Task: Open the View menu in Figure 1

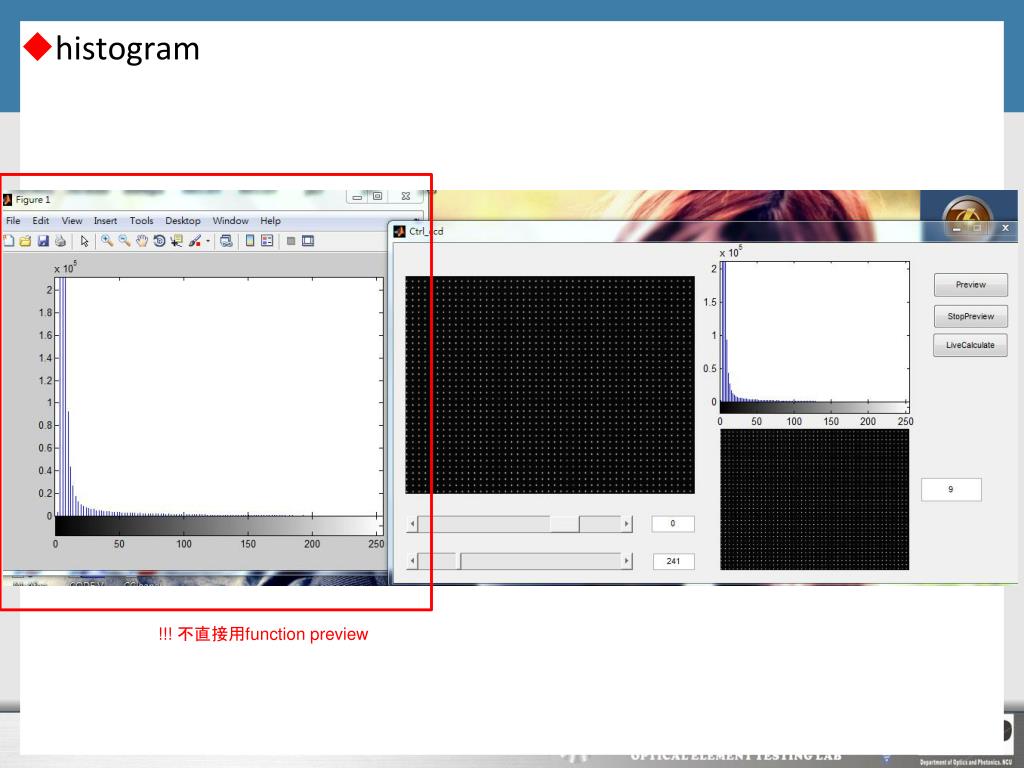Action: point(72,221)
